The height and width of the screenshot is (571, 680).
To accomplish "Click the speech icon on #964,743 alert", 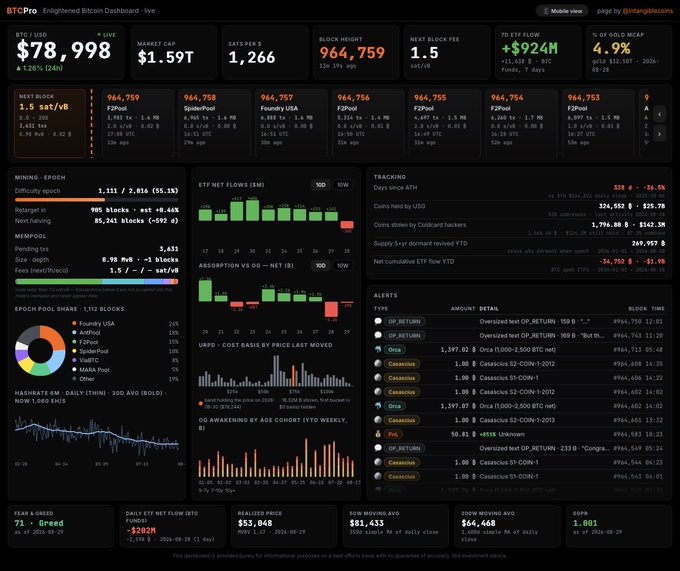I will point(378,335).
